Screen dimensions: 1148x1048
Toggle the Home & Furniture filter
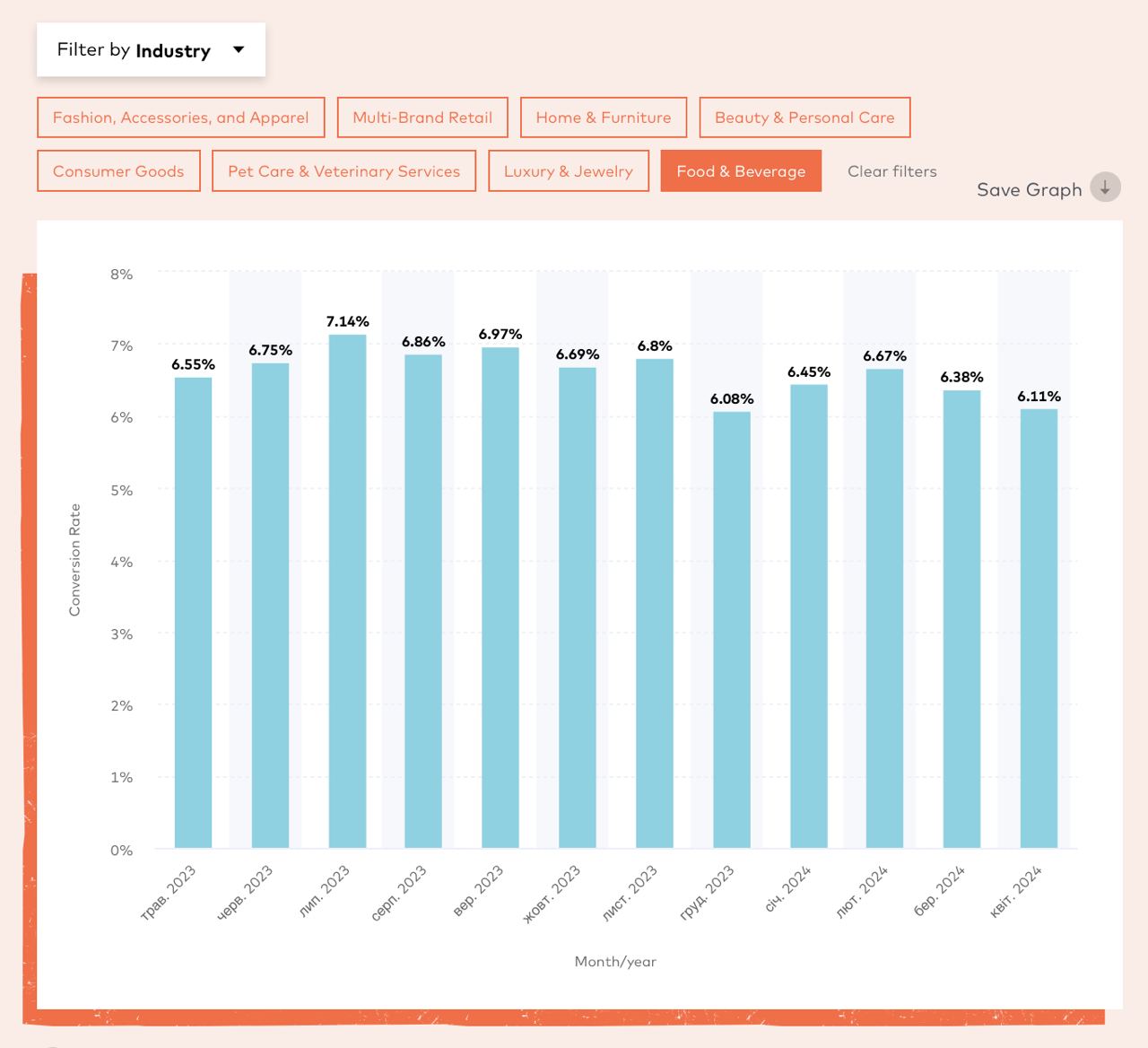pos(603,118)
